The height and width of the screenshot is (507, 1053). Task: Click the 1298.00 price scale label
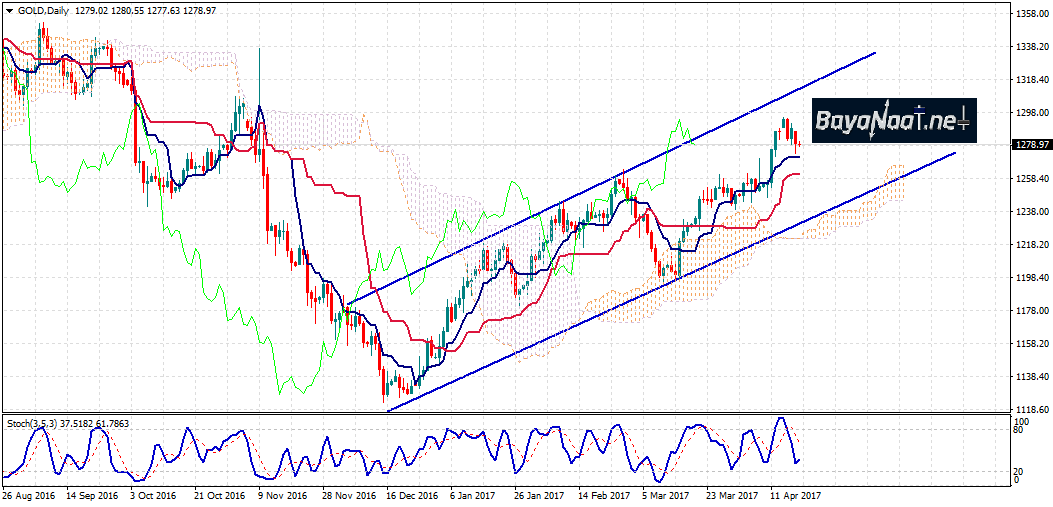click(1029, 113)
